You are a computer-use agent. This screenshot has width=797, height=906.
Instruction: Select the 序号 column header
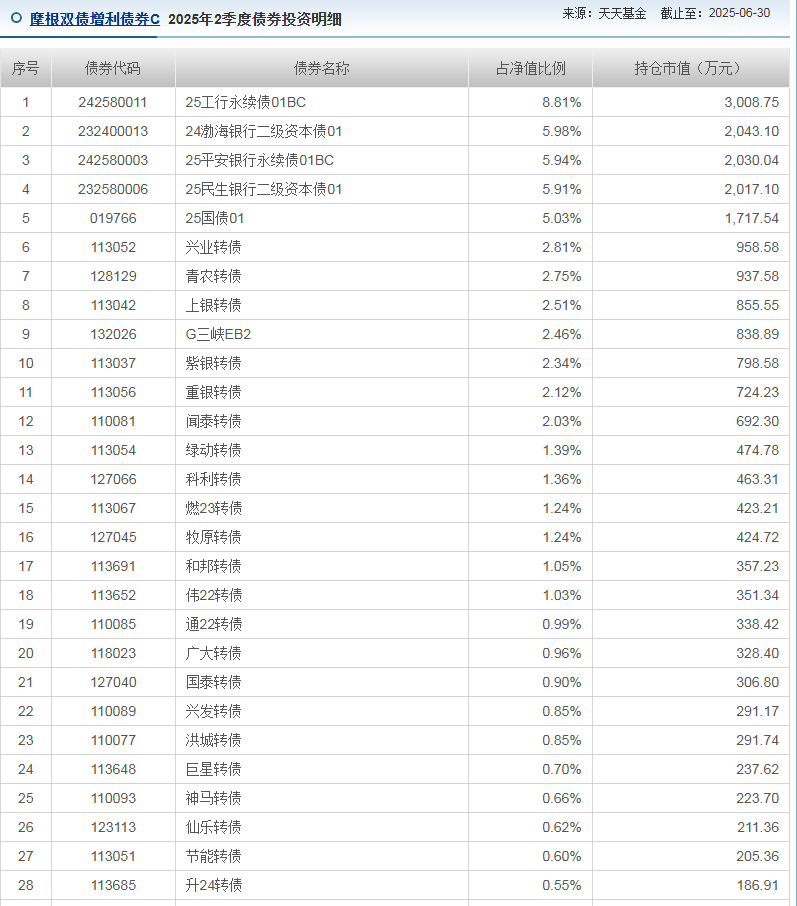tap(25, 68)
